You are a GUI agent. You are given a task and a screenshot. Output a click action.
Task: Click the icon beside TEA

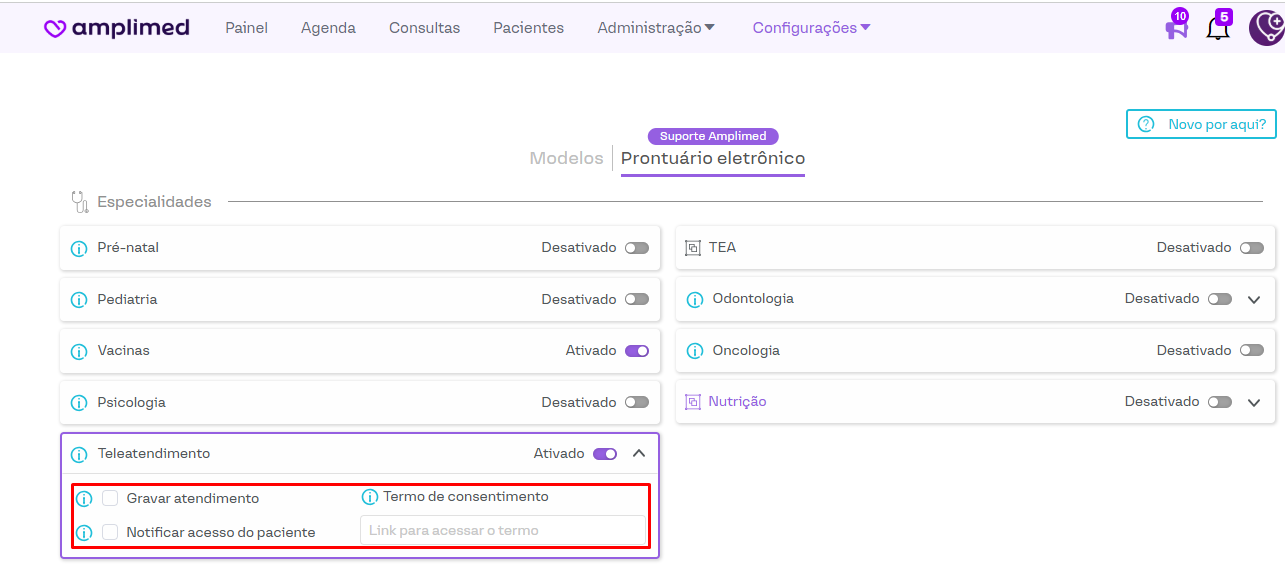[x=693, y=248]
